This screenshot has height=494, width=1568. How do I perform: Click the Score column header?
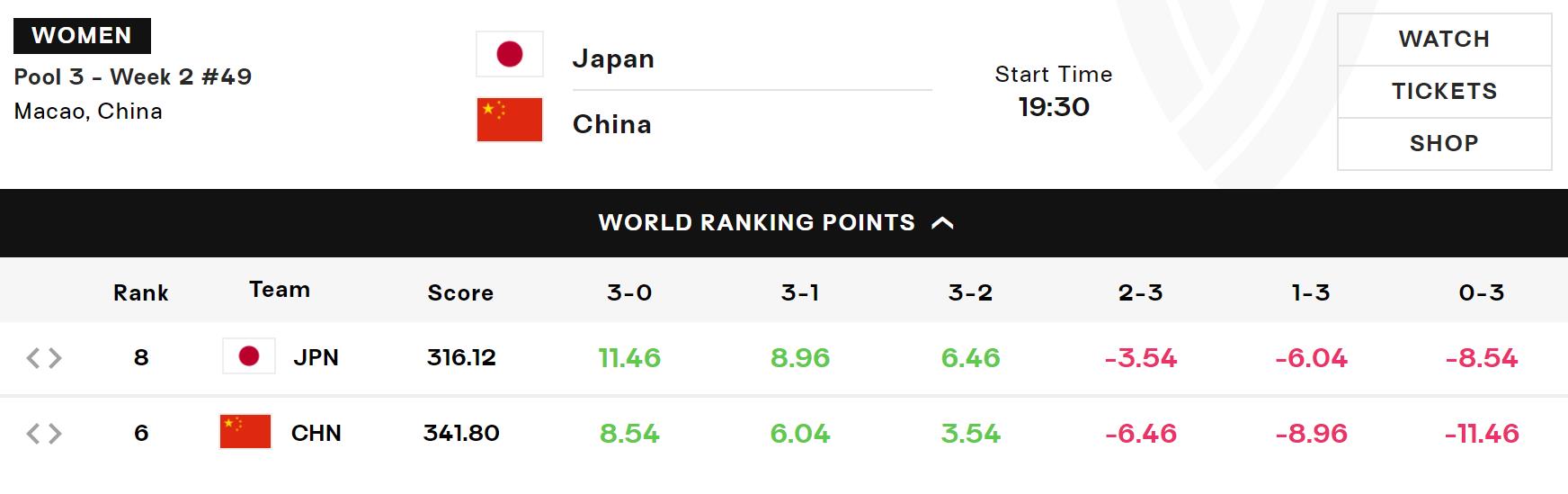coord(460,292)
